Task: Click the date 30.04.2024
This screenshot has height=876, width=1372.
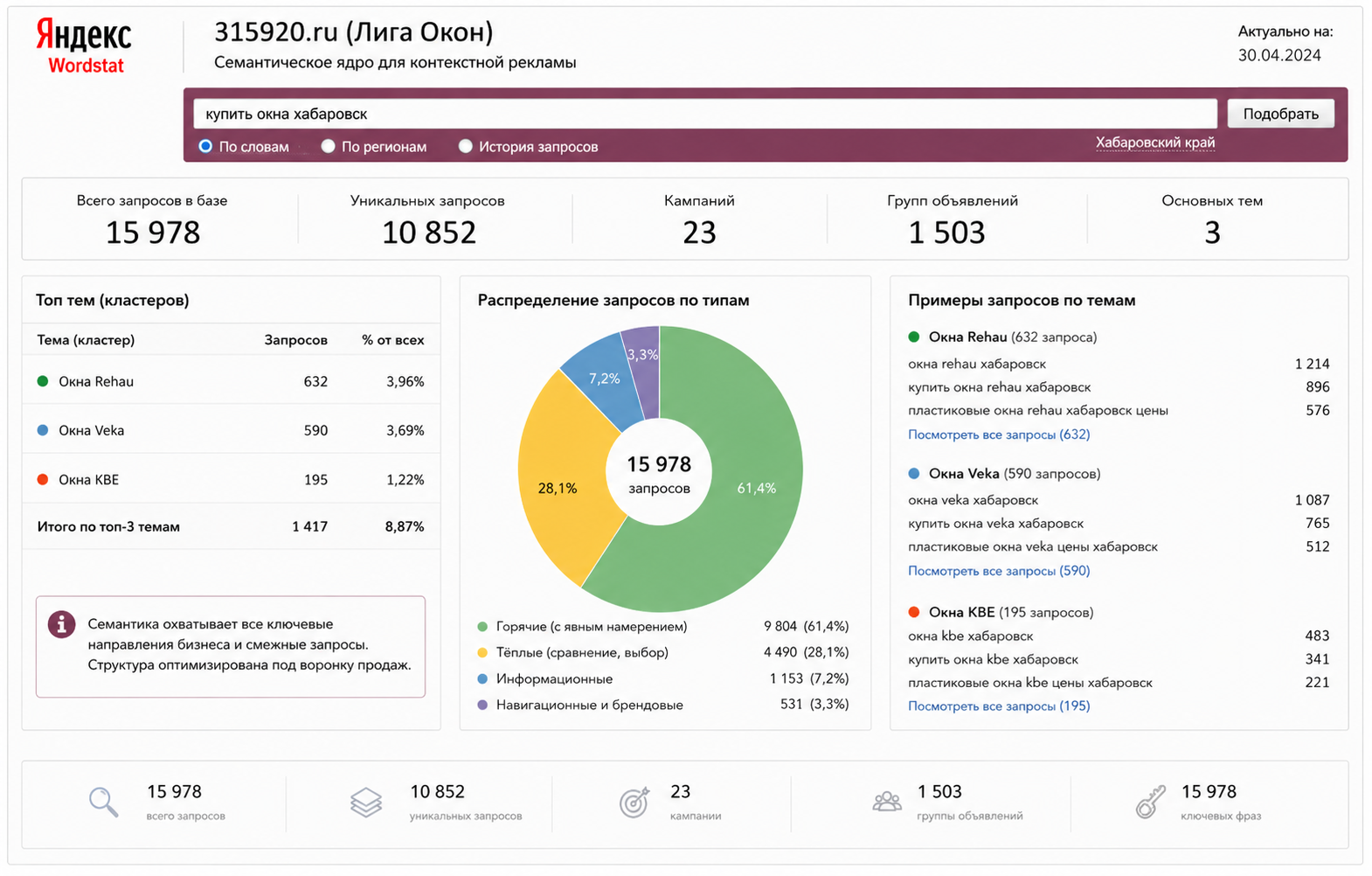Action: 1279,55
